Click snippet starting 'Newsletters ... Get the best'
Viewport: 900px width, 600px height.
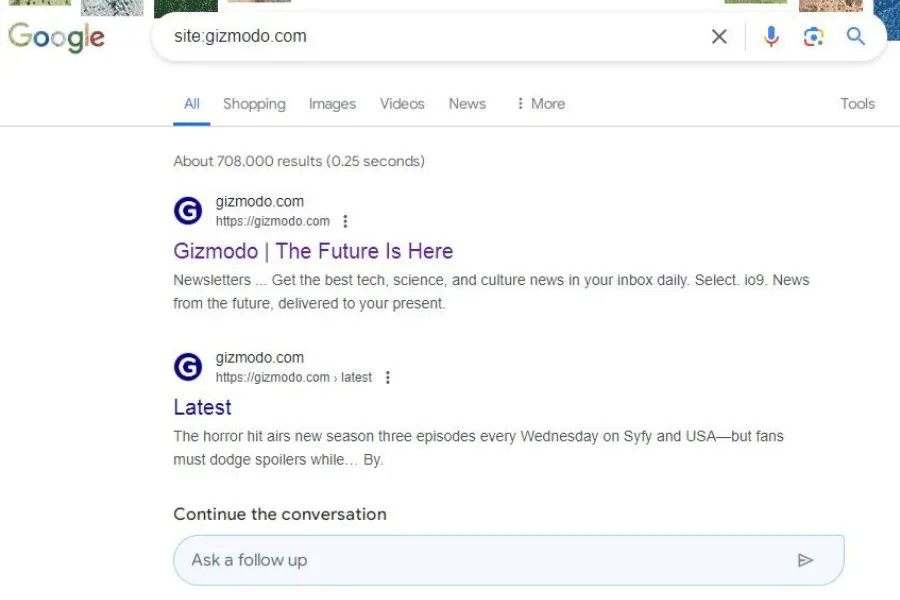pos(491,292)
